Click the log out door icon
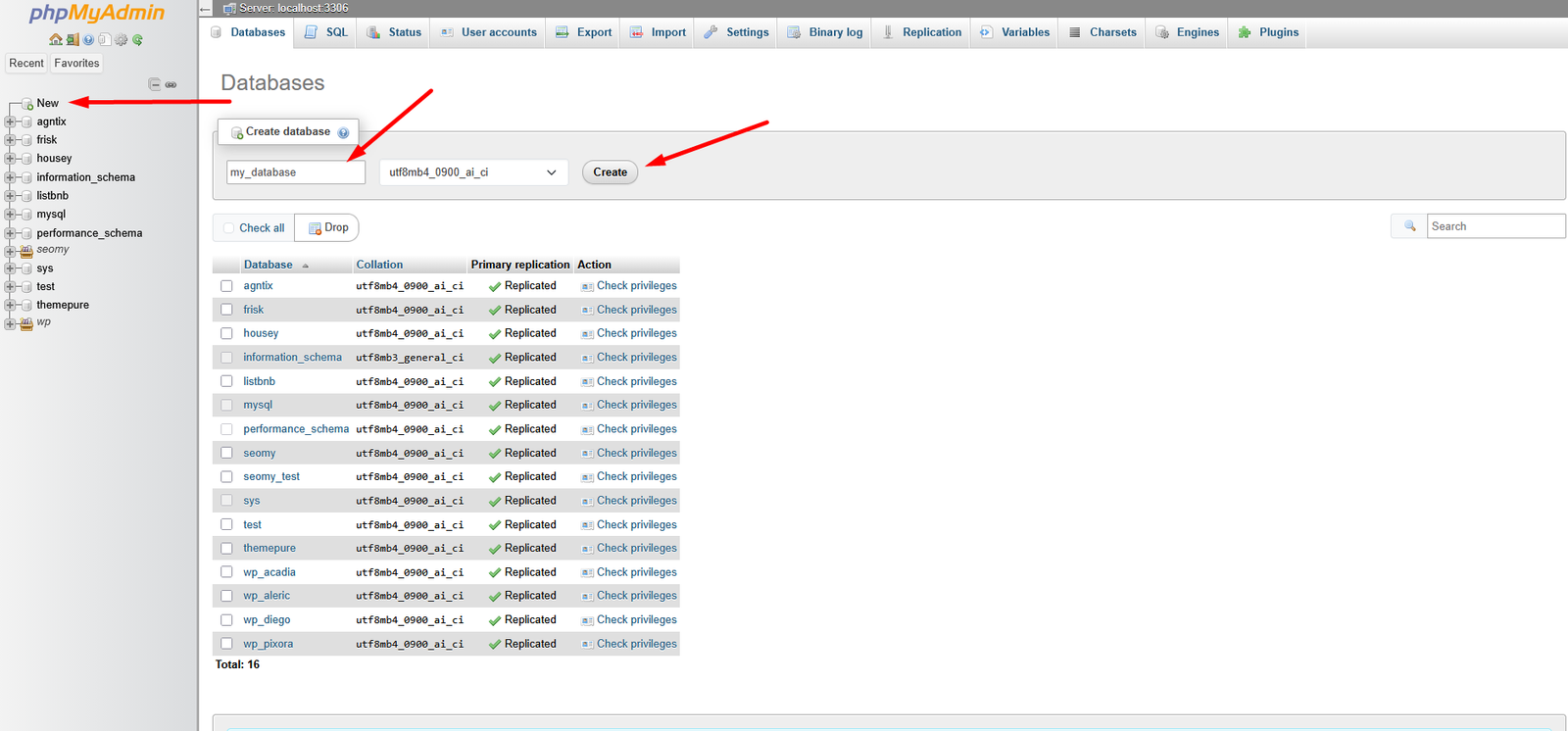1568x731 pixels. 73,40
